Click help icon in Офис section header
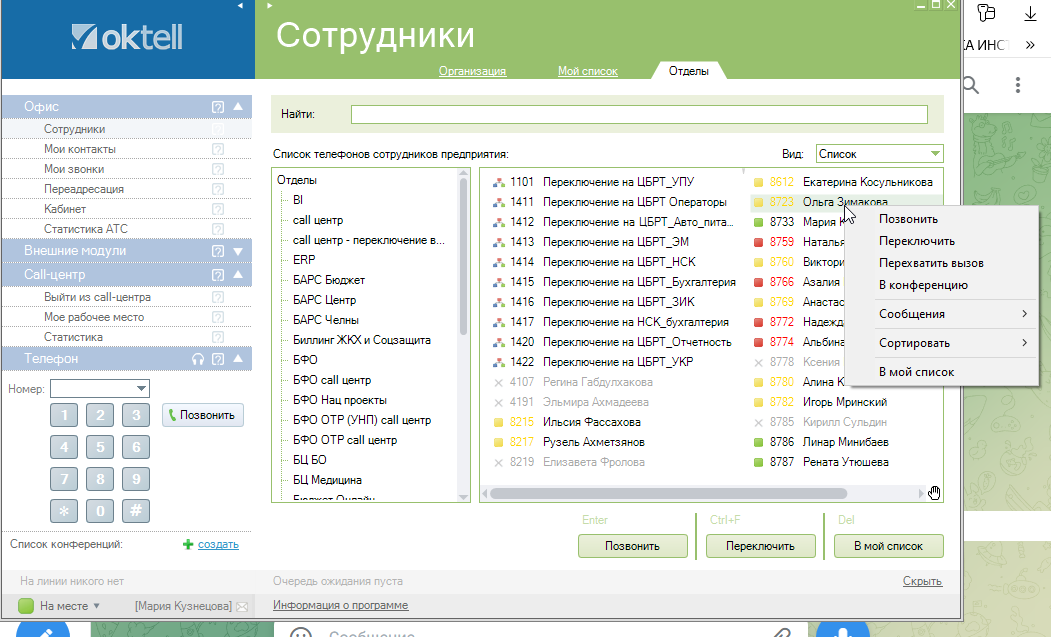This screenshot has height=637, width=1051. (218, 107)
